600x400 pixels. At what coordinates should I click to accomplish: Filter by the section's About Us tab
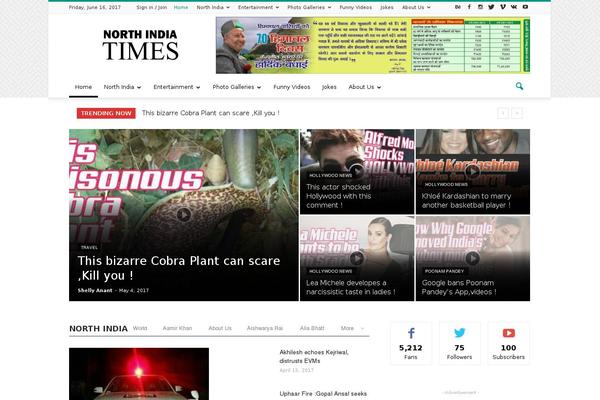(x=220, y=328)
